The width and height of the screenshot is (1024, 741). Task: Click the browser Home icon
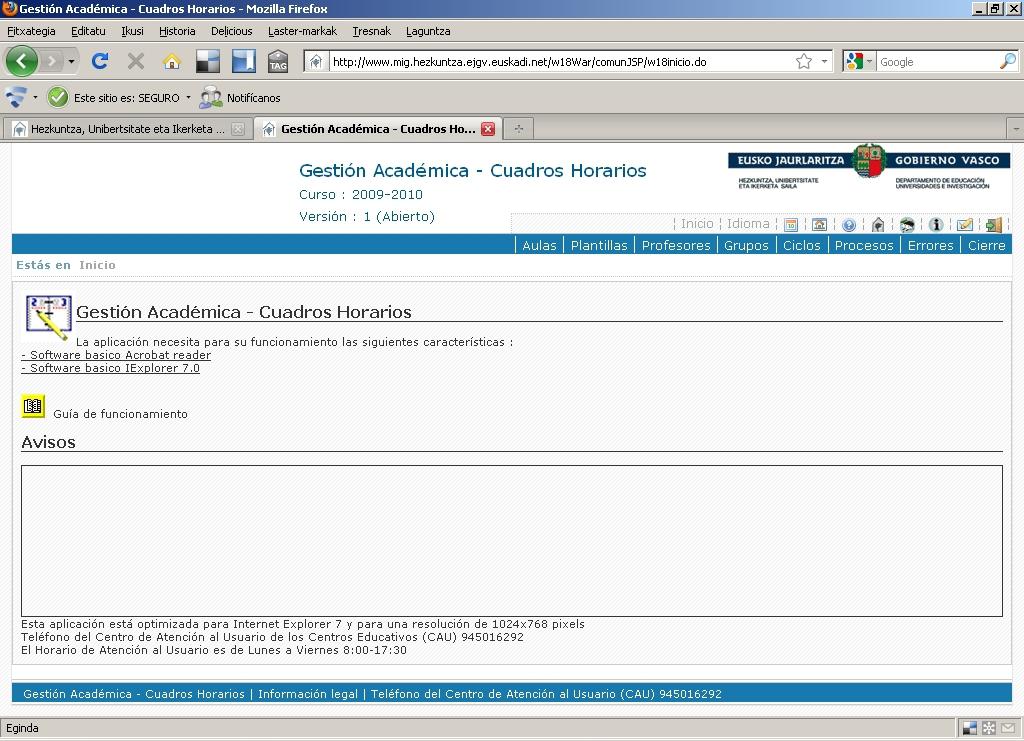pos(172,62)
